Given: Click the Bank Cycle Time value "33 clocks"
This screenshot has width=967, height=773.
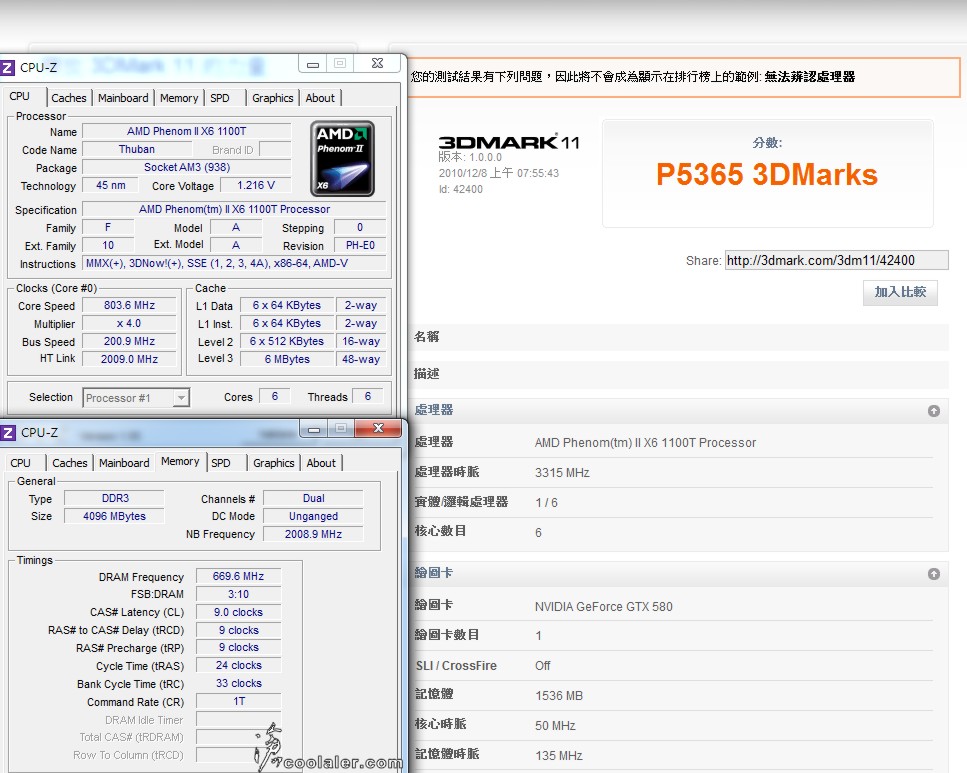Looking at the screenshot, I should pyautogui.click(x=239, y=683).
